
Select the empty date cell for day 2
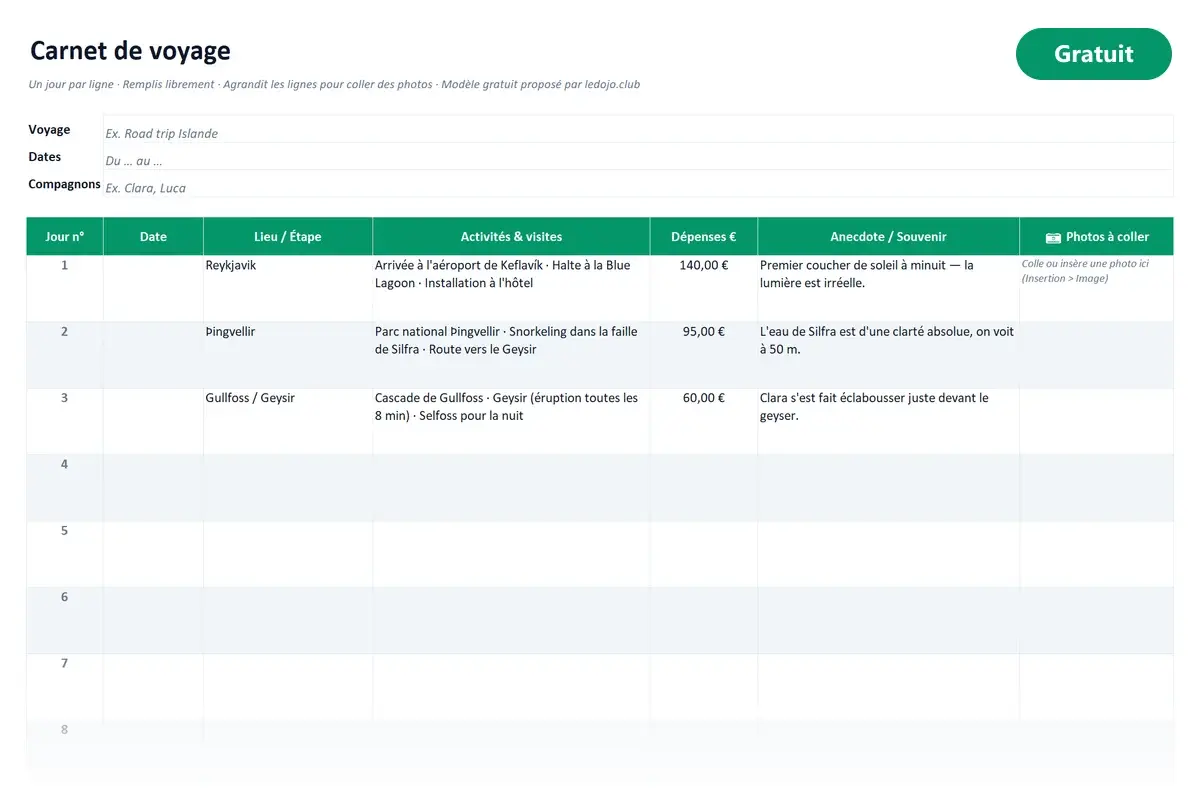[x=153, y=355]
